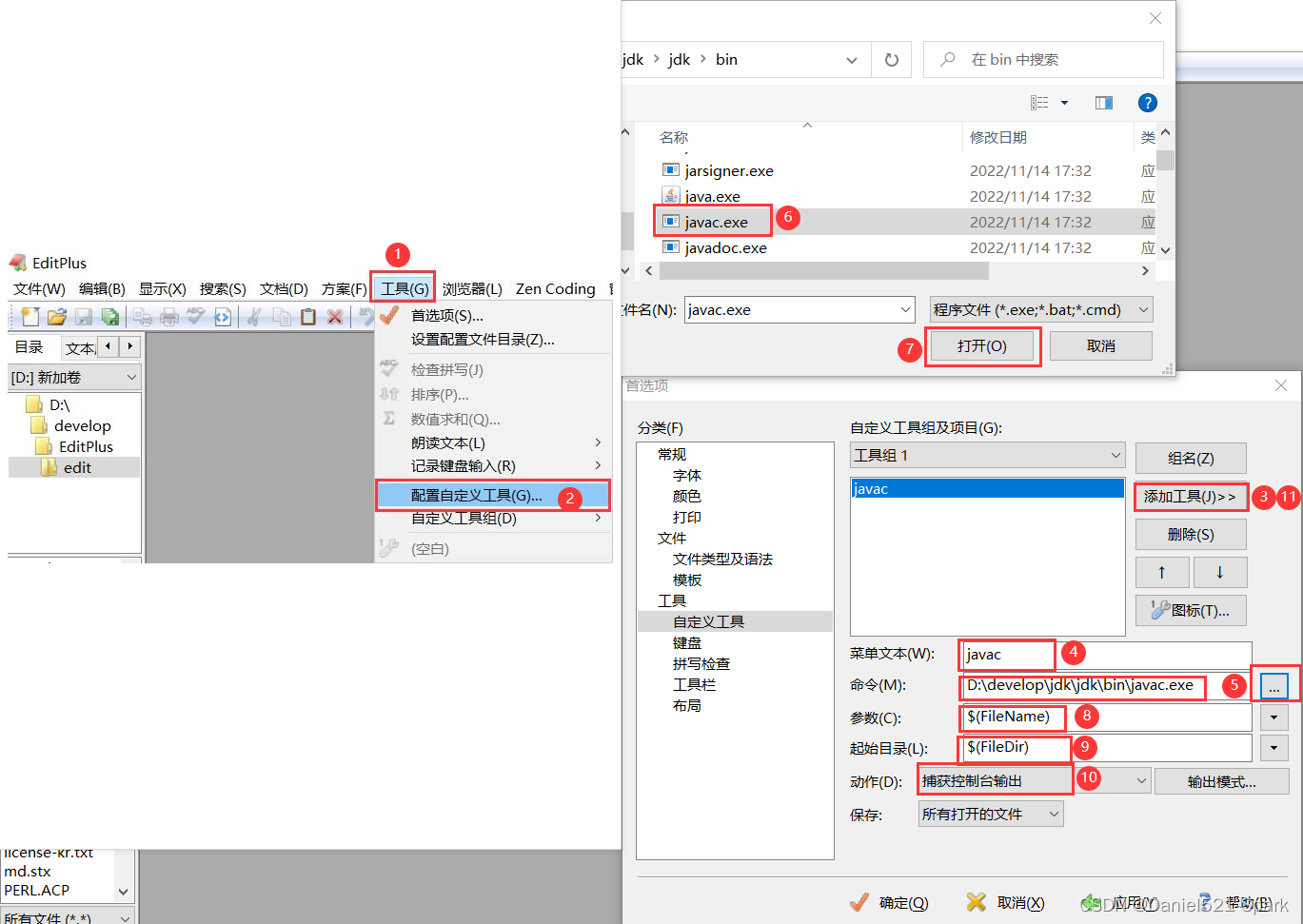Switch to the 目录 tab in side panel
Viewport: 1303px width, 924px height.
[x=30, y=347]
